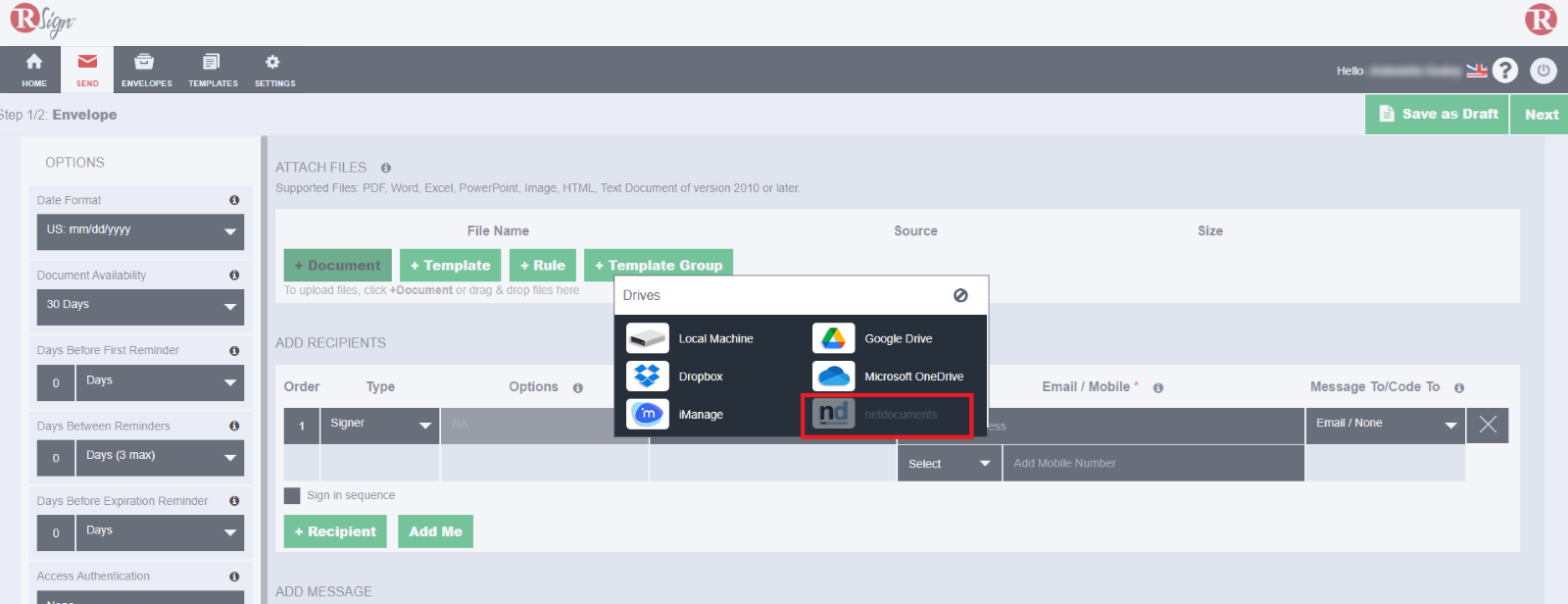
Task: Show info for Access Authentication
Action: [234, 577]
